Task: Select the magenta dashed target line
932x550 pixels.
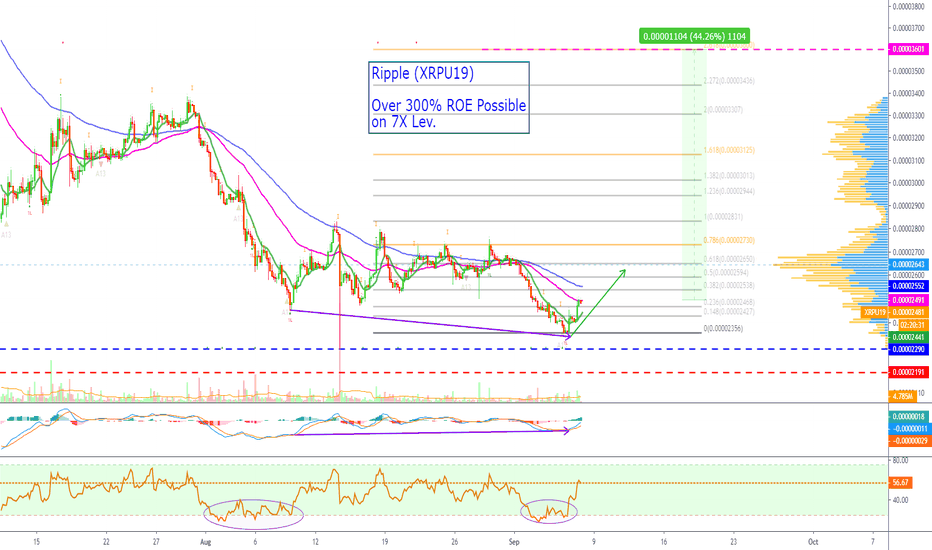Action: click(x=685, y=49)
